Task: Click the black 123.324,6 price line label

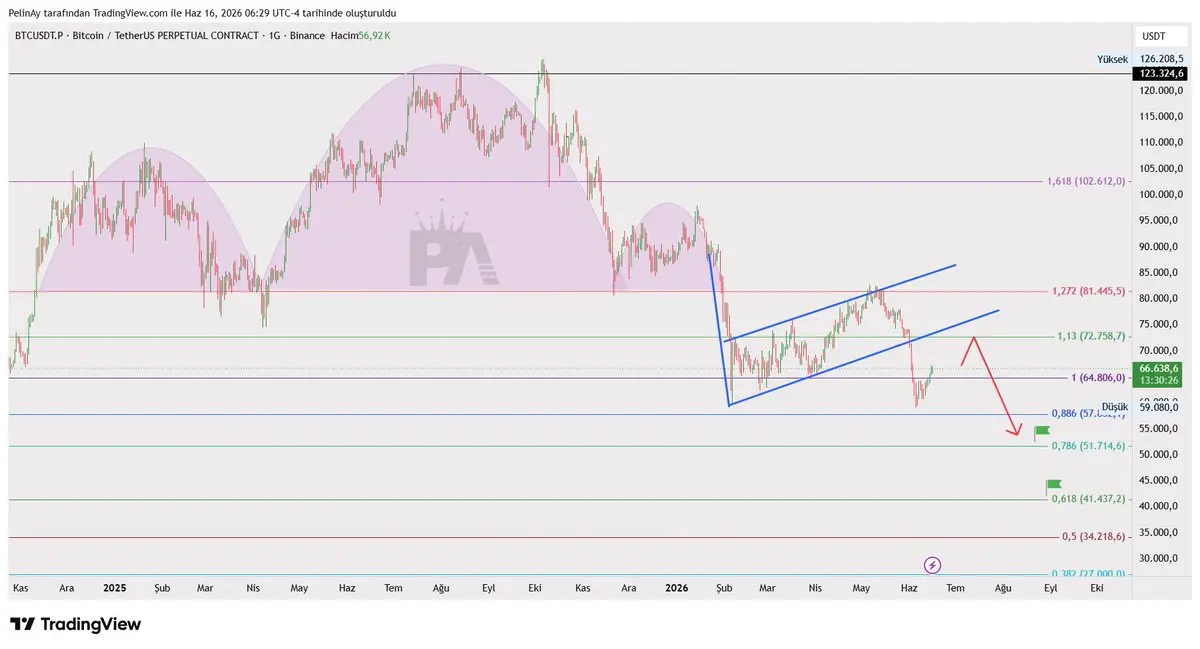Action: (x=1159, y=73)
